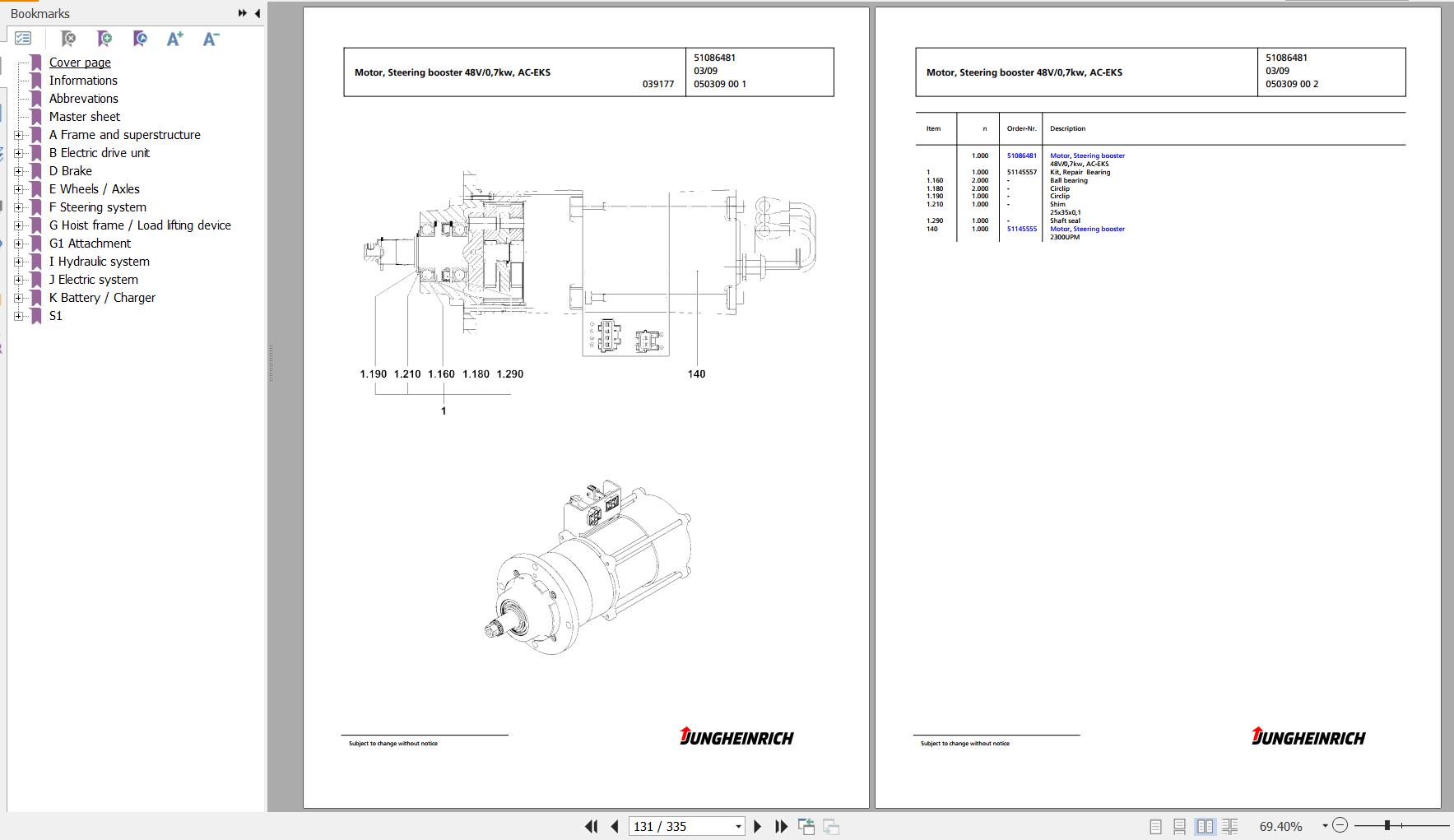1454x840 pixels.
Task: Select the D Brake bookmark
Action: pos(70,171)
